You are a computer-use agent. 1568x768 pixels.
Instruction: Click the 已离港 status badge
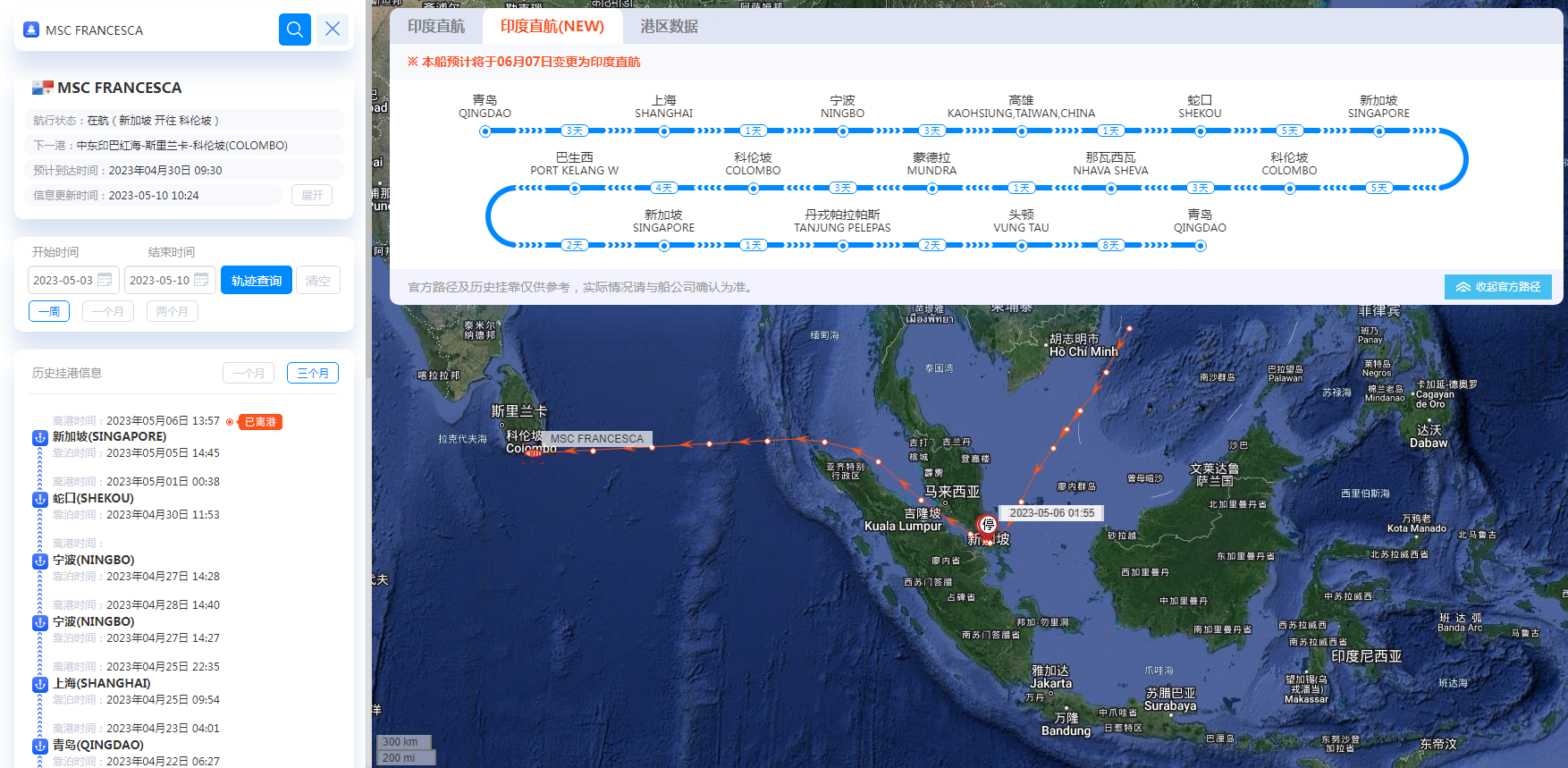[x=260, y=422]
